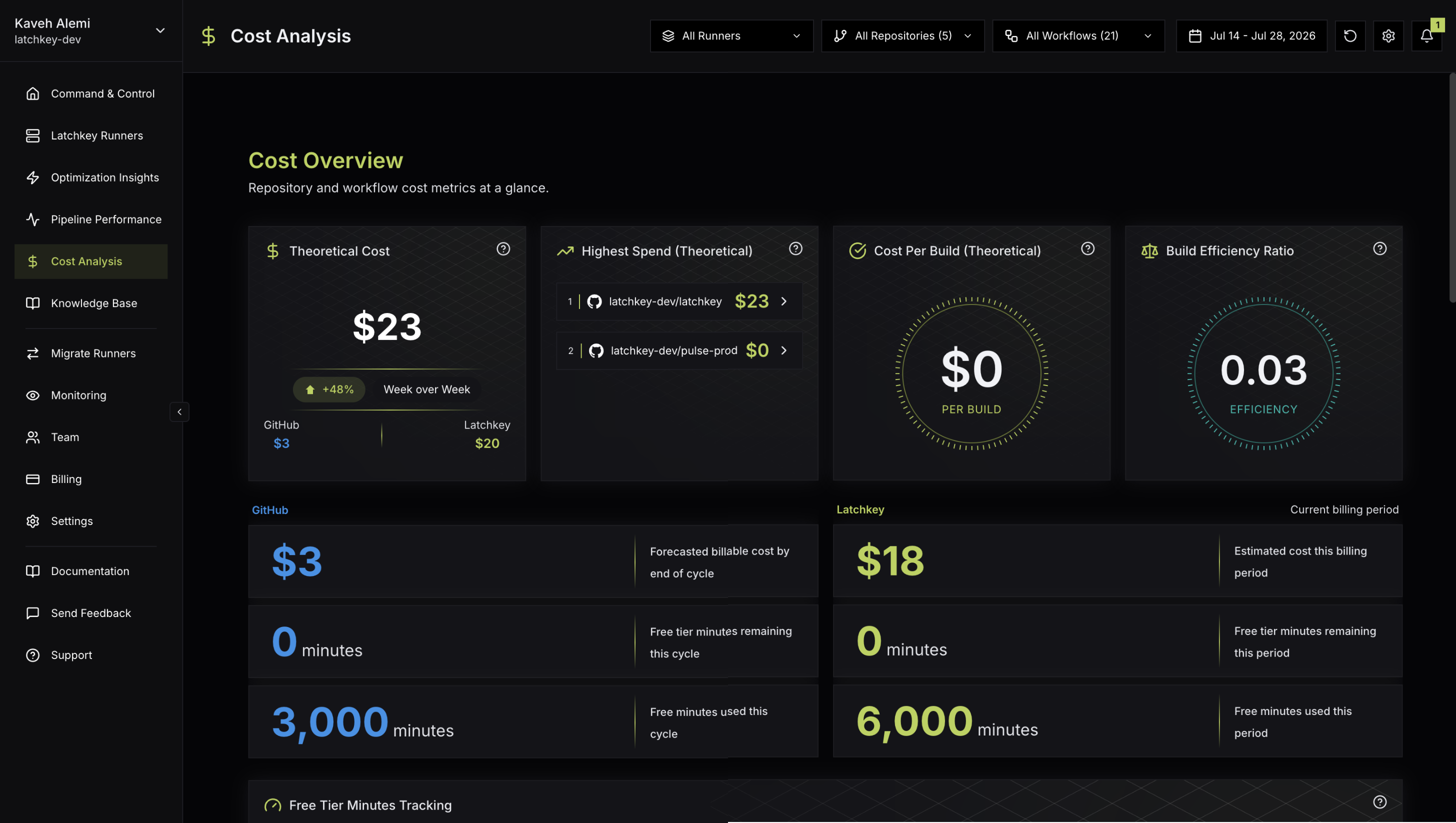The height and width of the screenshot is (823, 1456).
Task: Click the Send Feedback chat icon
Action: point(33,612)
